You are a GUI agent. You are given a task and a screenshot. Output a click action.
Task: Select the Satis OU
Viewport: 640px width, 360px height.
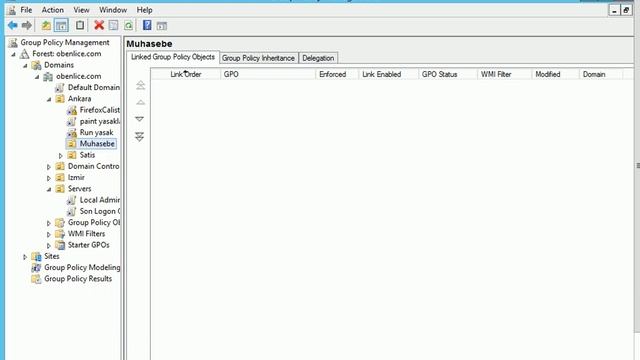click(87, 155)
